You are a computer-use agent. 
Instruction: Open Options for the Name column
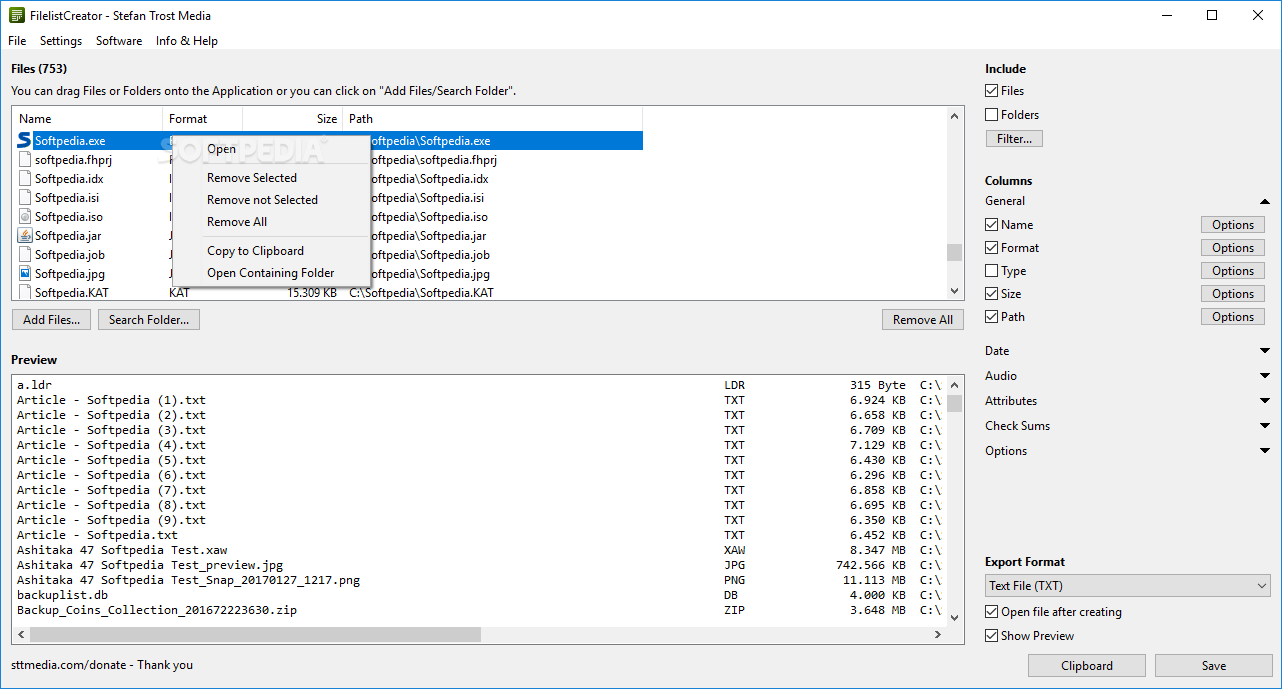coord(1233,225)
